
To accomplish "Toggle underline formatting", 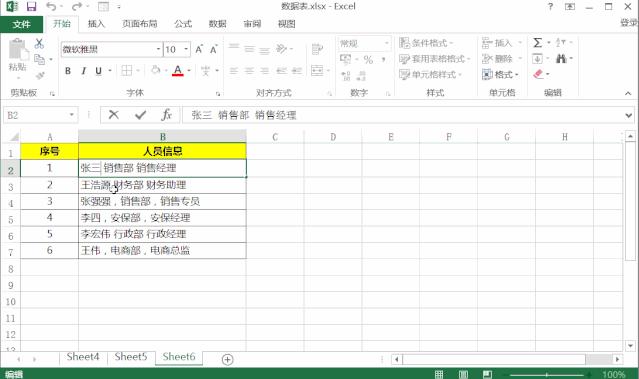I will tap(98, 71).
